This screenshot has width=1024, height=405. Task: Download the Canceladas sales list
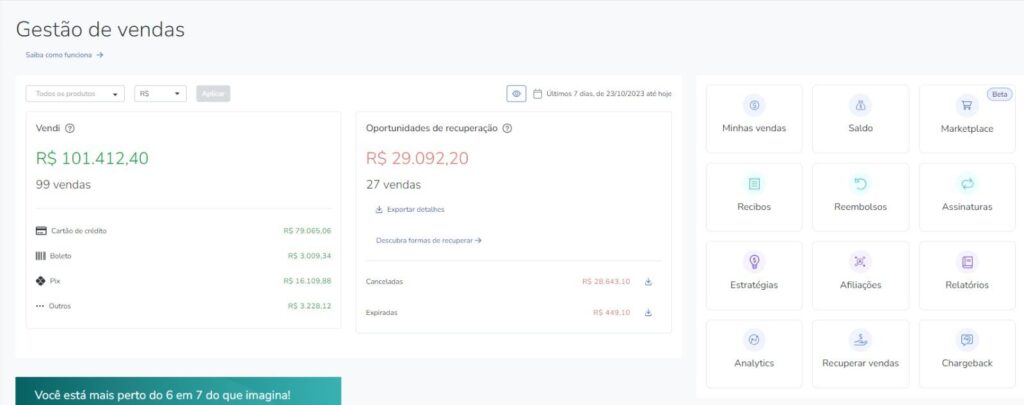[648, 282]
